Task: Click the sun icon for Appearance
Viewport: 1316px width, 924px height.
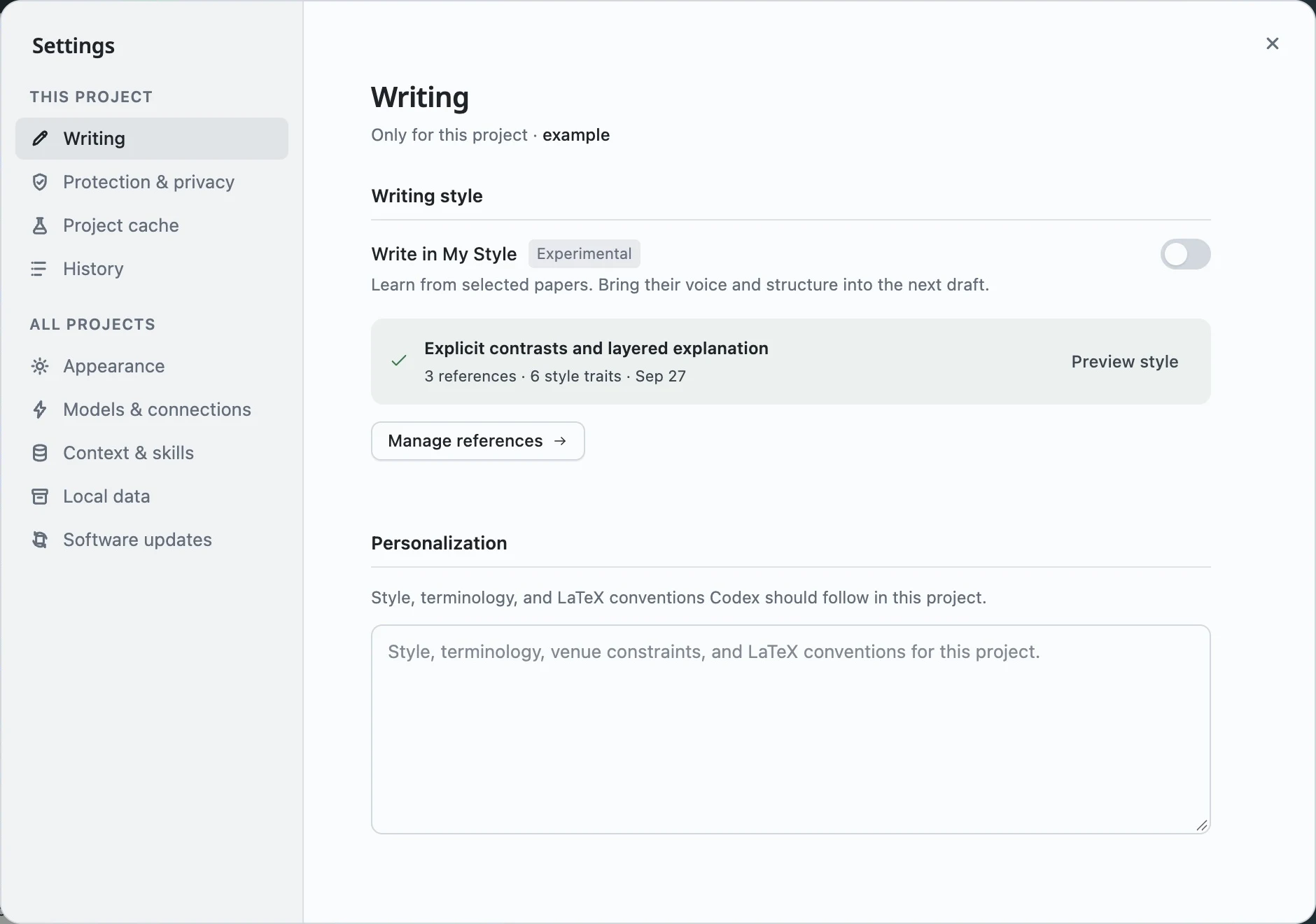Action: point(40,366)
